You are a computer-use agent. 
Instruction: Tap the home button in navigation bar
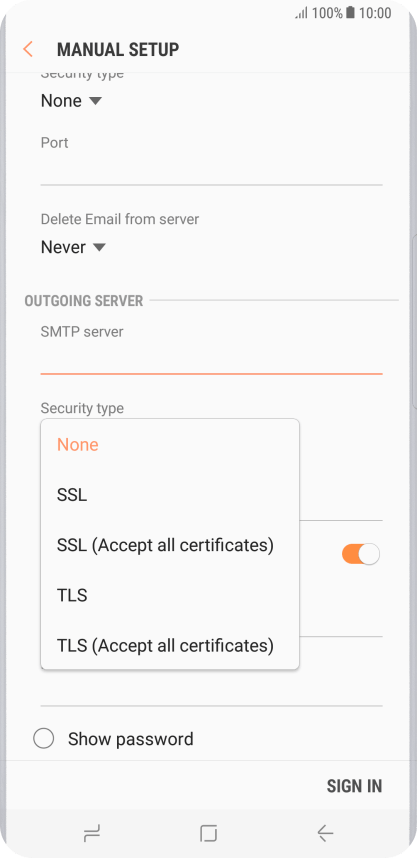pos(208,833)
